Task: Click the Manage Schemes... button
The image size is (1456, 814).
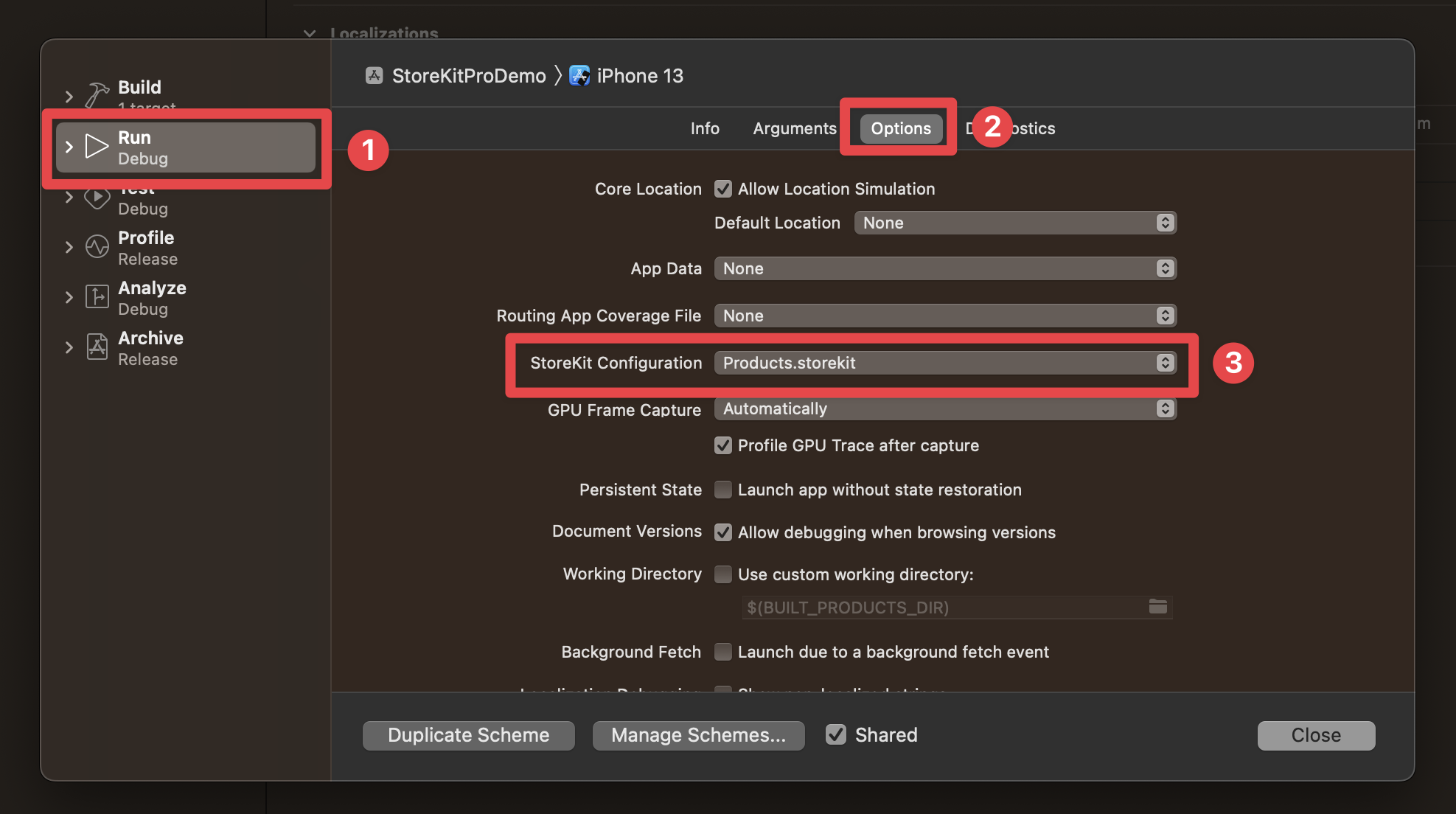Action: (x=698, y=735)
